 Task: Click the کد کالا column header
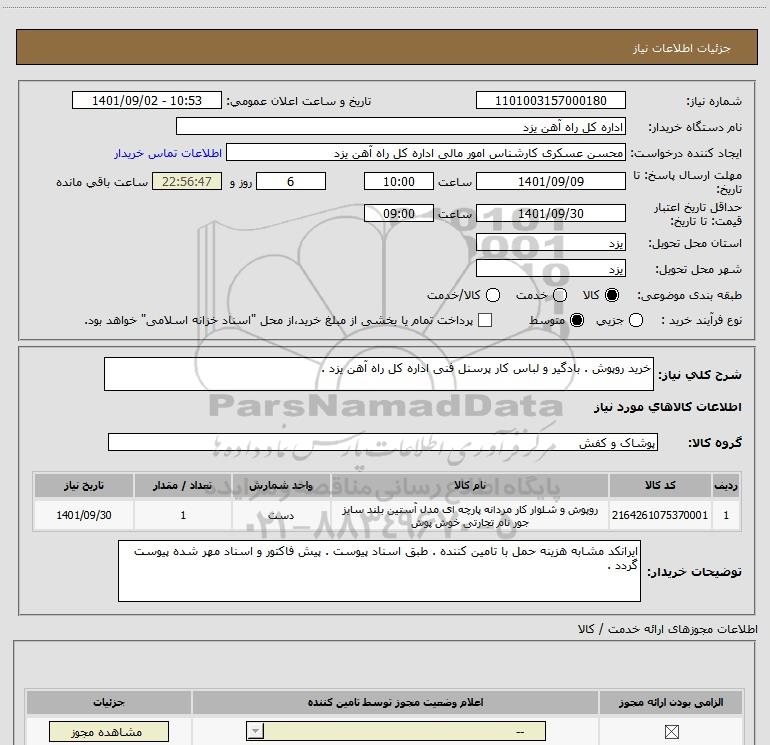660,485
